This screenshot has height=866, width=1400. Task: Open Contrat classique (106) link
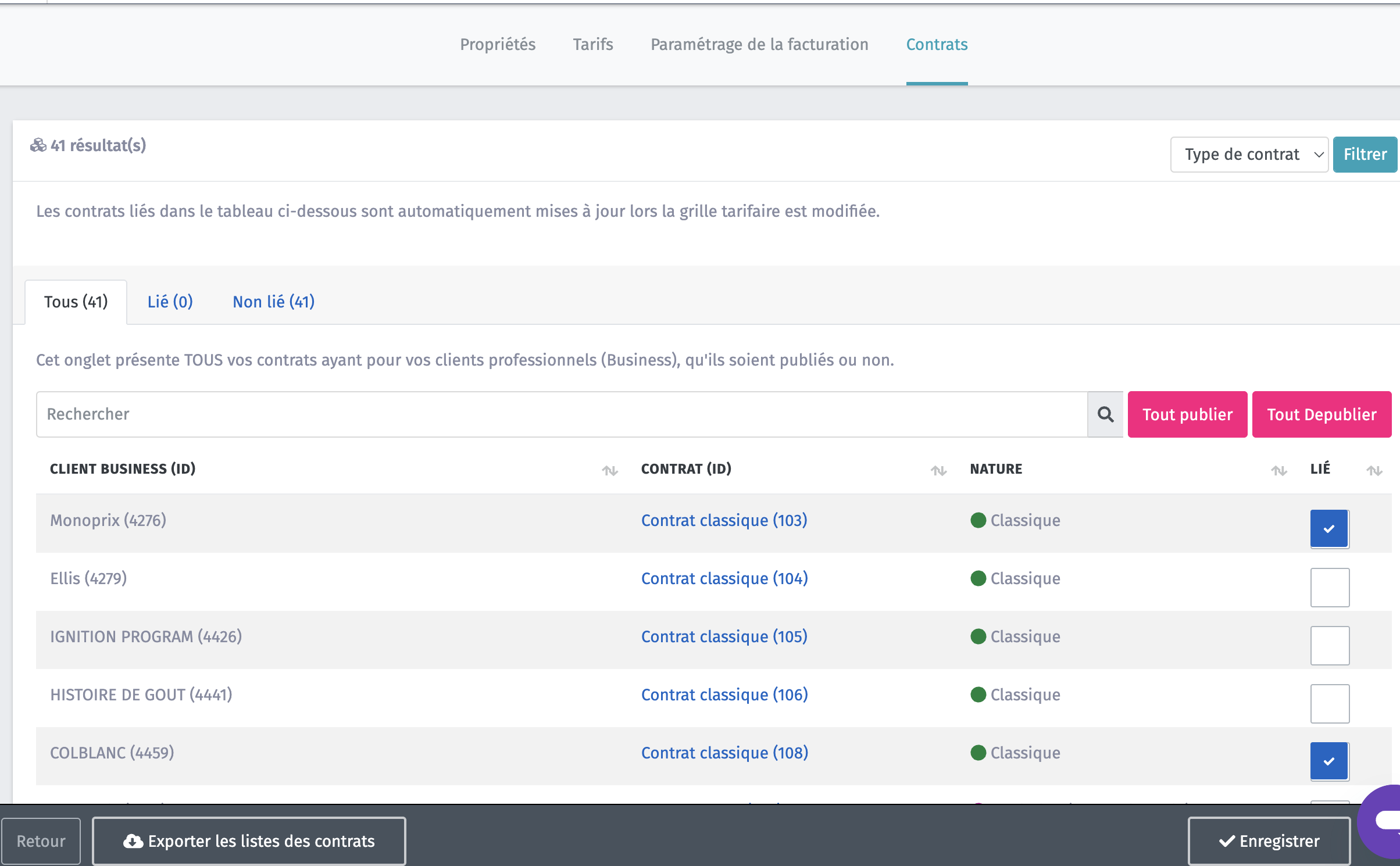click(x=724, y=695)
